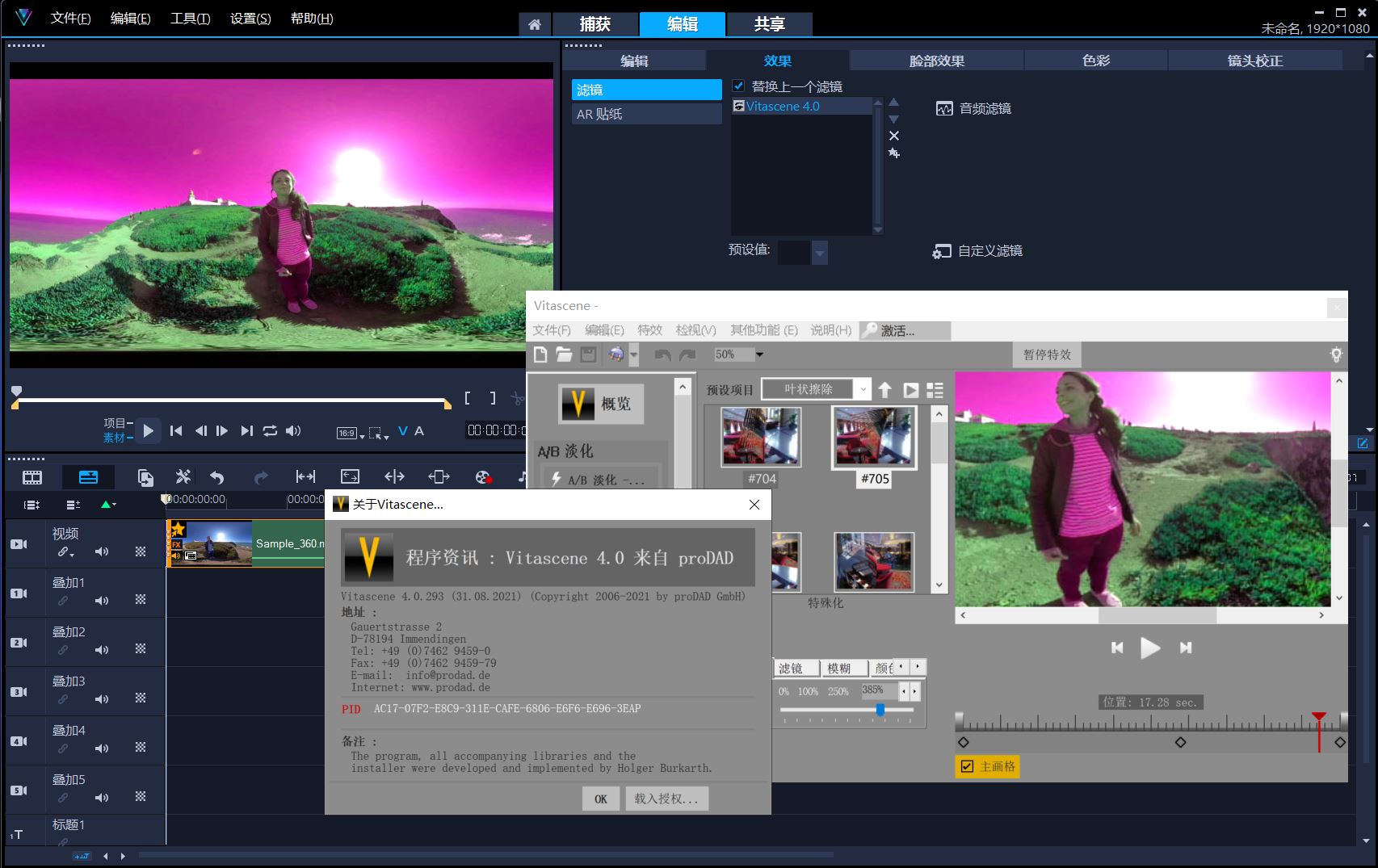The width and height of the screenshot is (1378, 868).
Task: Move filter down in filter list
Action: [x=893, y=119]
